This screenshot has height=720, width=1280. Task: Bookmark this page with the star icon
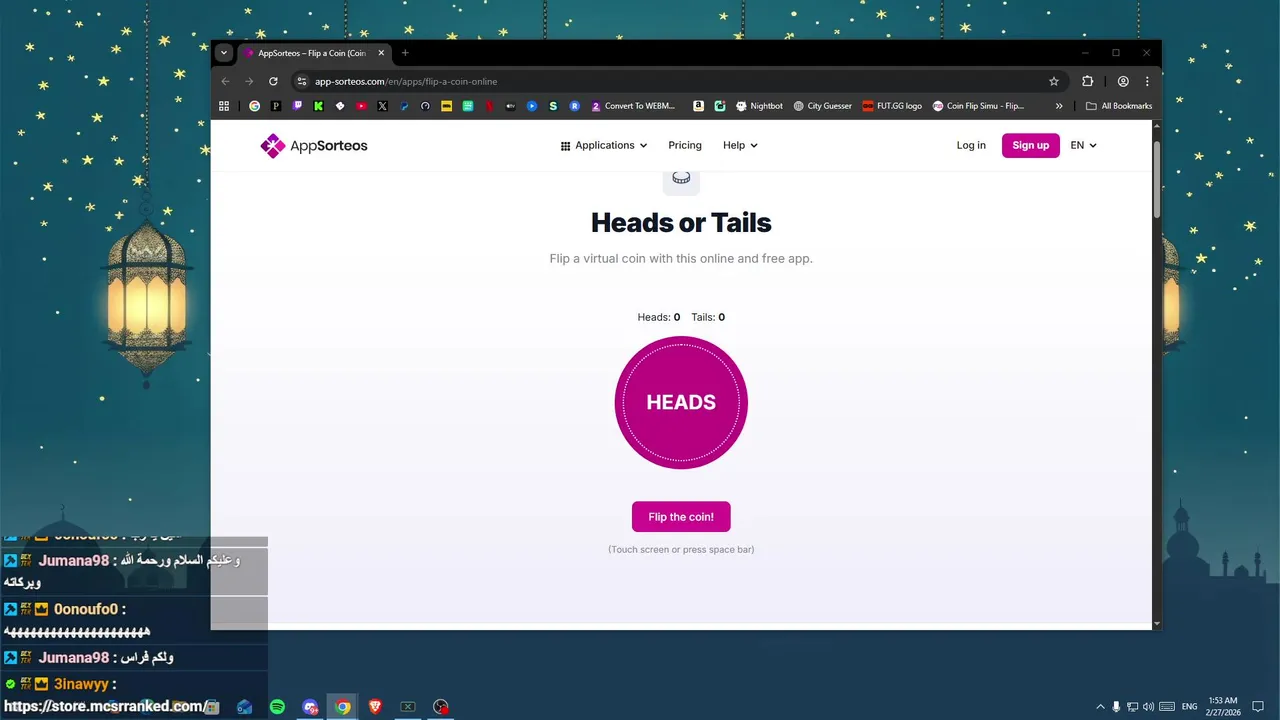pyautogui.click(x=1053, y=81)
